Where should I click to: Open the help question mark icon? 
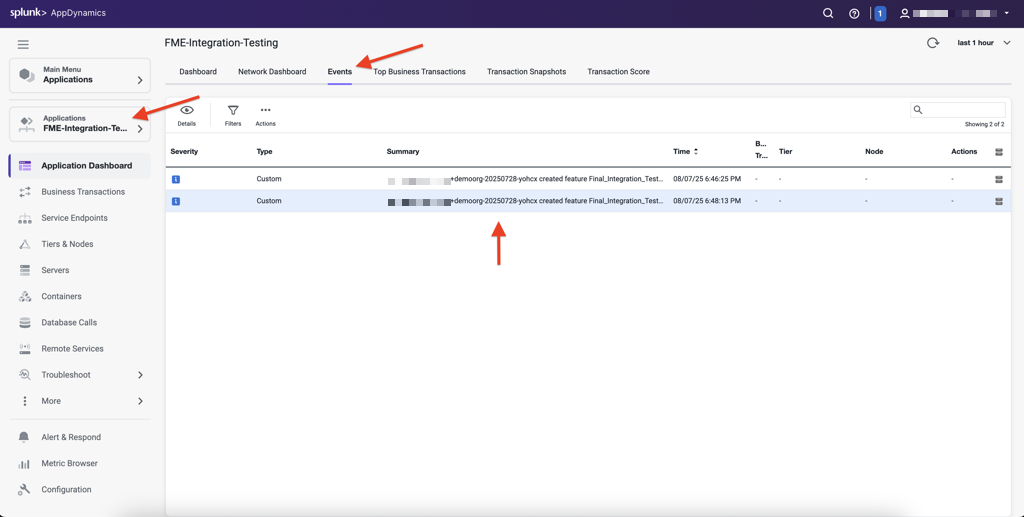854,14
